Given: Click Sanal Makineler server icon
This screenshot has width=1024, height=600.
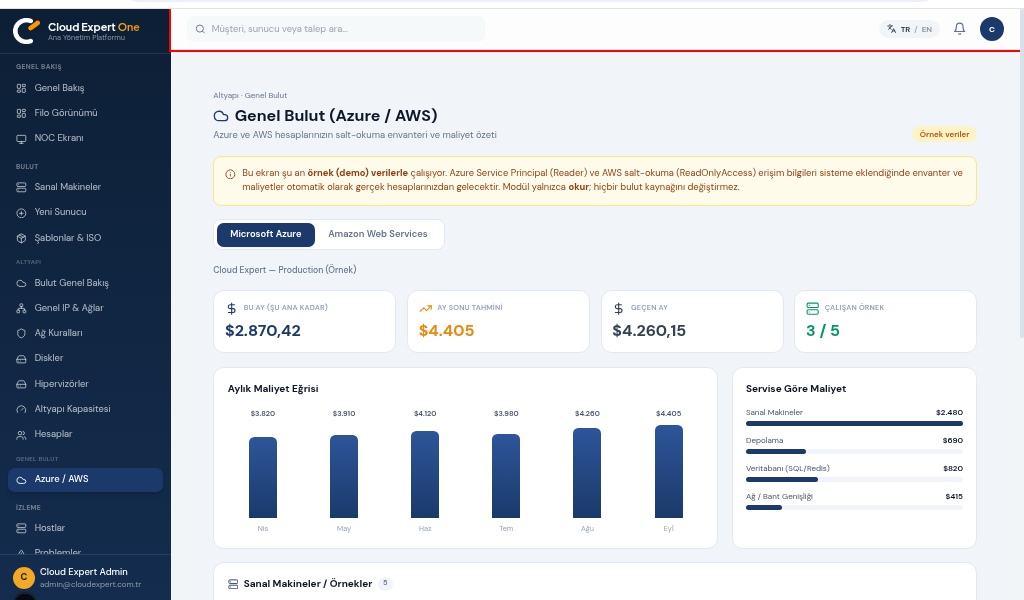Looking at the screenshot, I should pyautogui.click(x=22, y=187).
